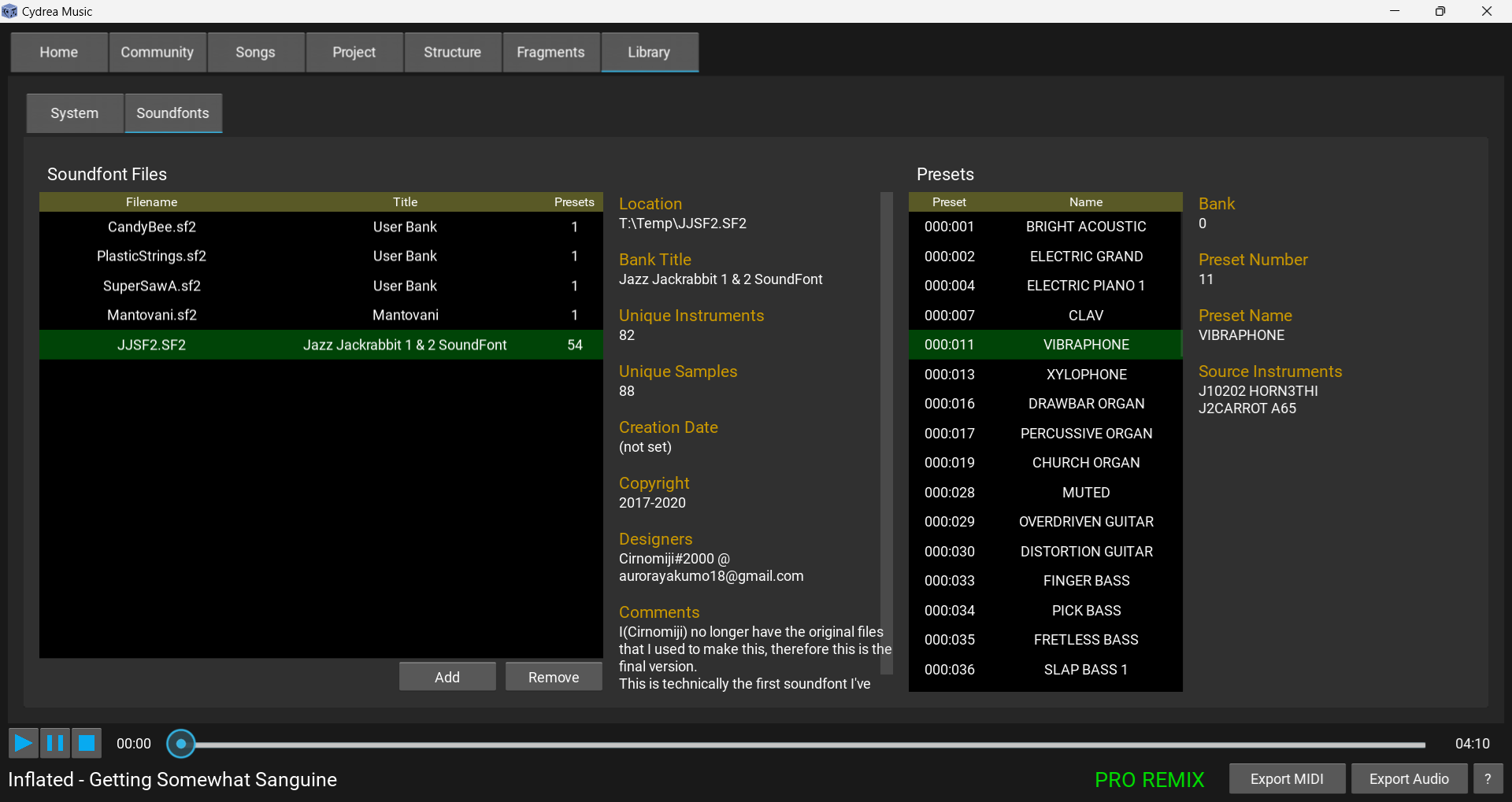
Task: Go to the Songs tab
Action: (x=255, y=52)
